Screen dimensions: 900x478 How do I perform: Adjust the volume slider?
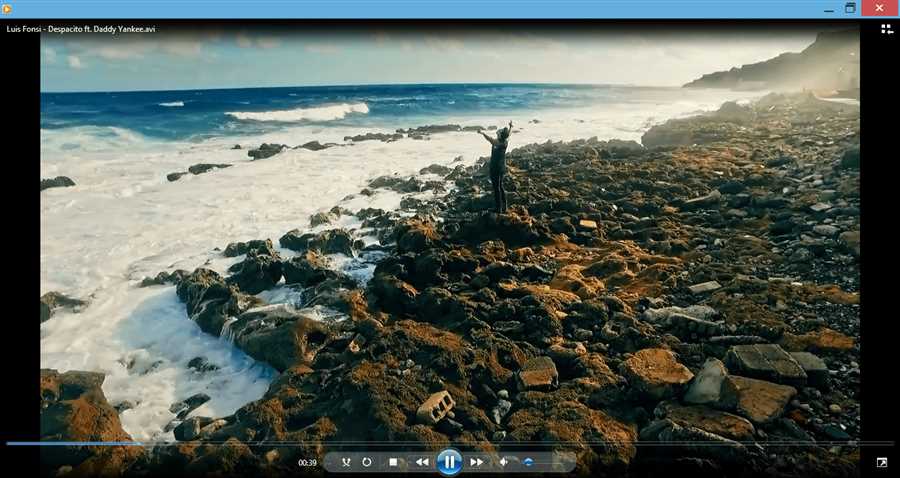[x=540, y=462]
